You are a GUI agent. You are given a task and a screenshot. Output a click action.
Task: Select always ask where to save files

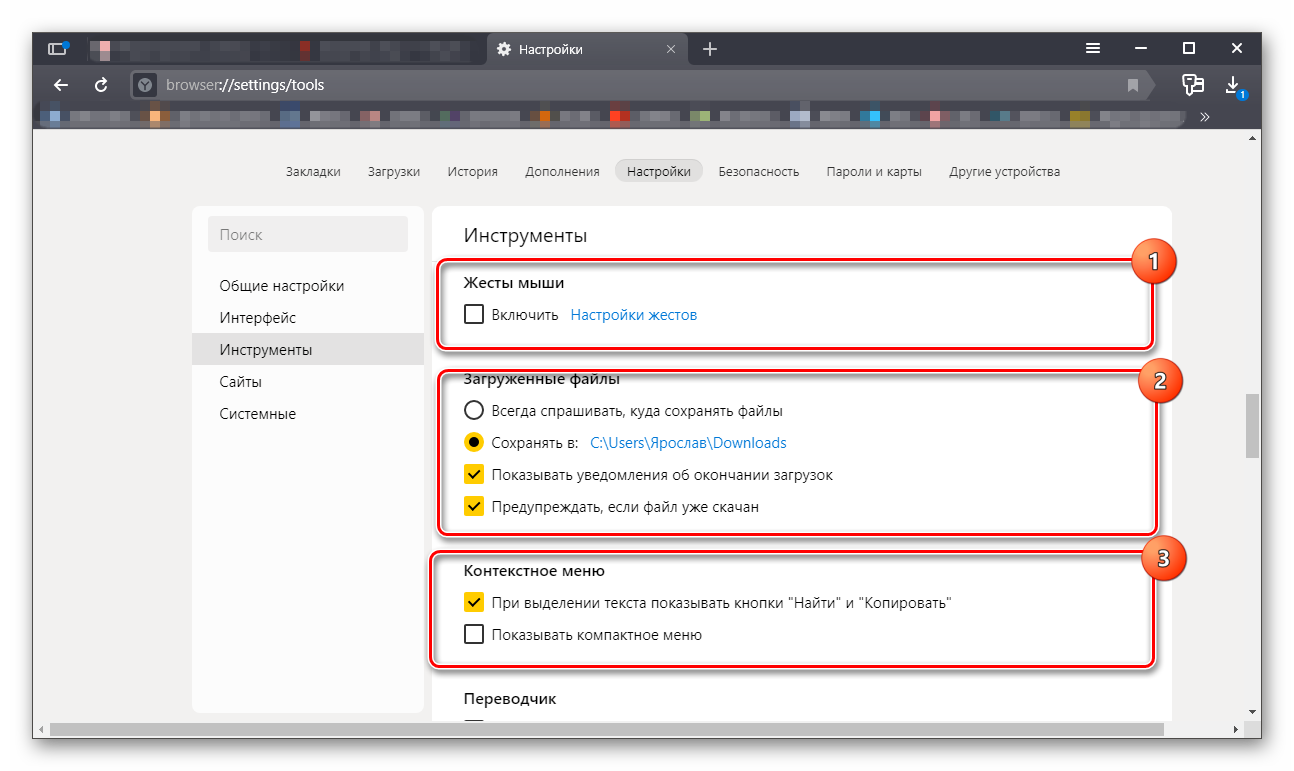pos(474,411)
